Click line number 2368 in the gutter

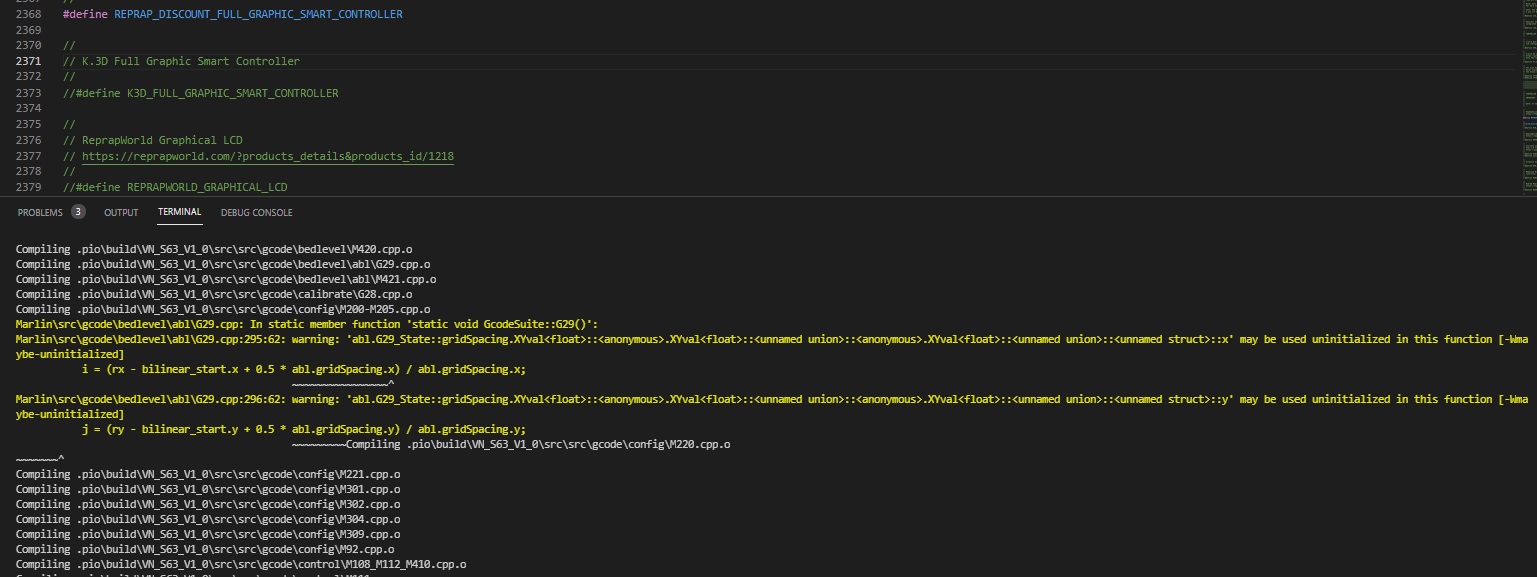coord(29,15)
